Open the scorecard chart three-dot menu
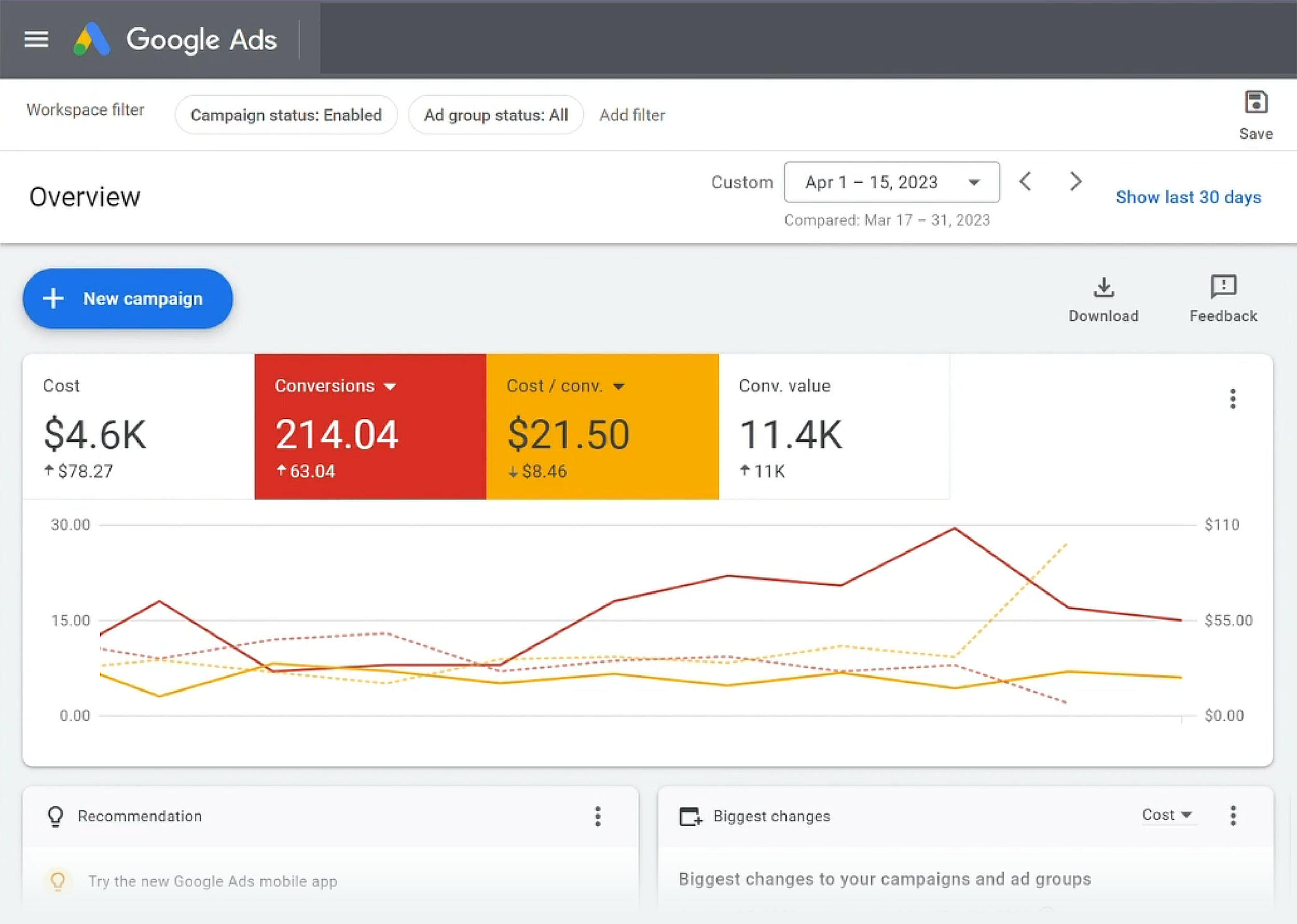 click(x=1232, y=399)
